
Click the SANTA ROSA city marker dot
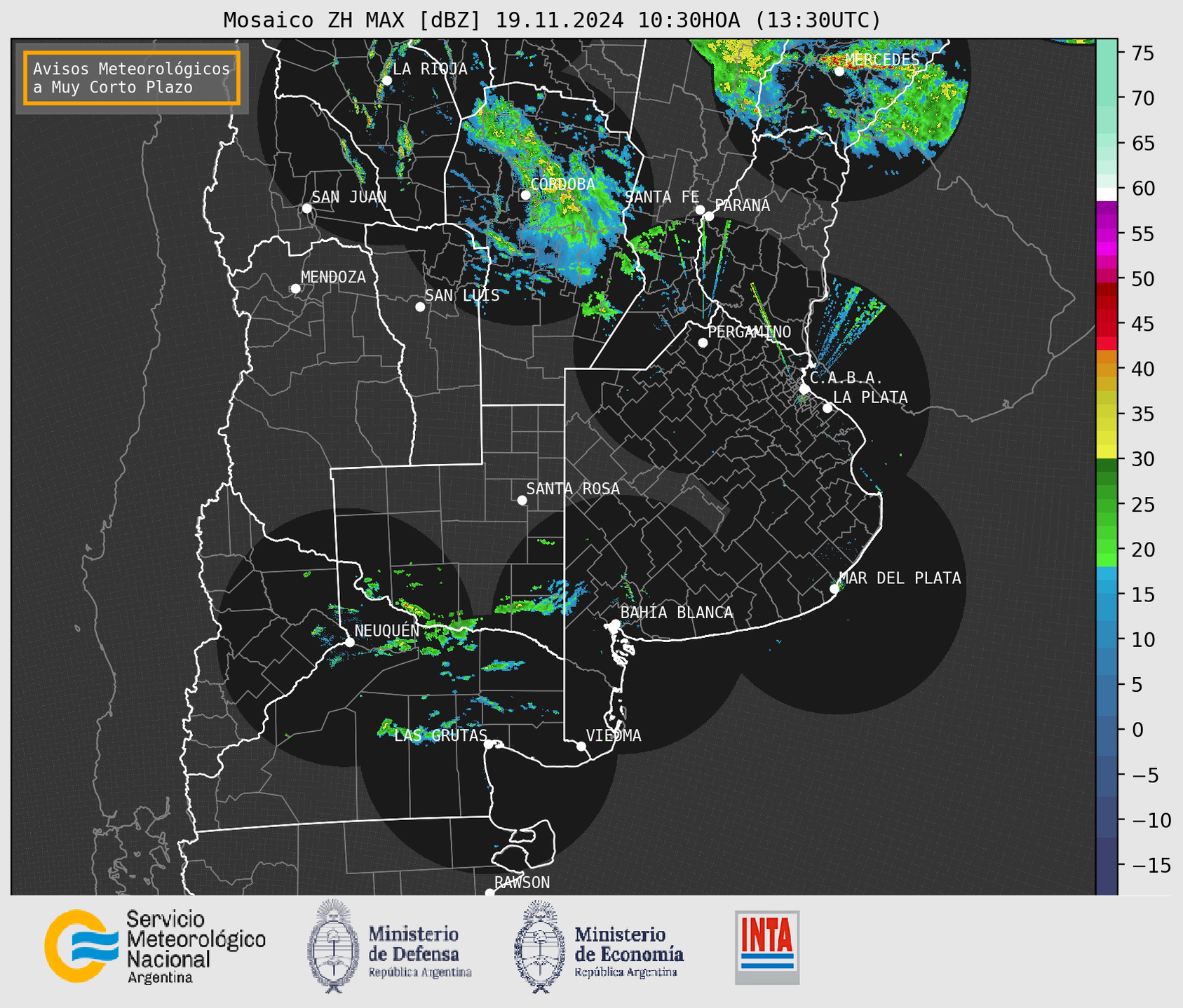click(x=522, y=500)
